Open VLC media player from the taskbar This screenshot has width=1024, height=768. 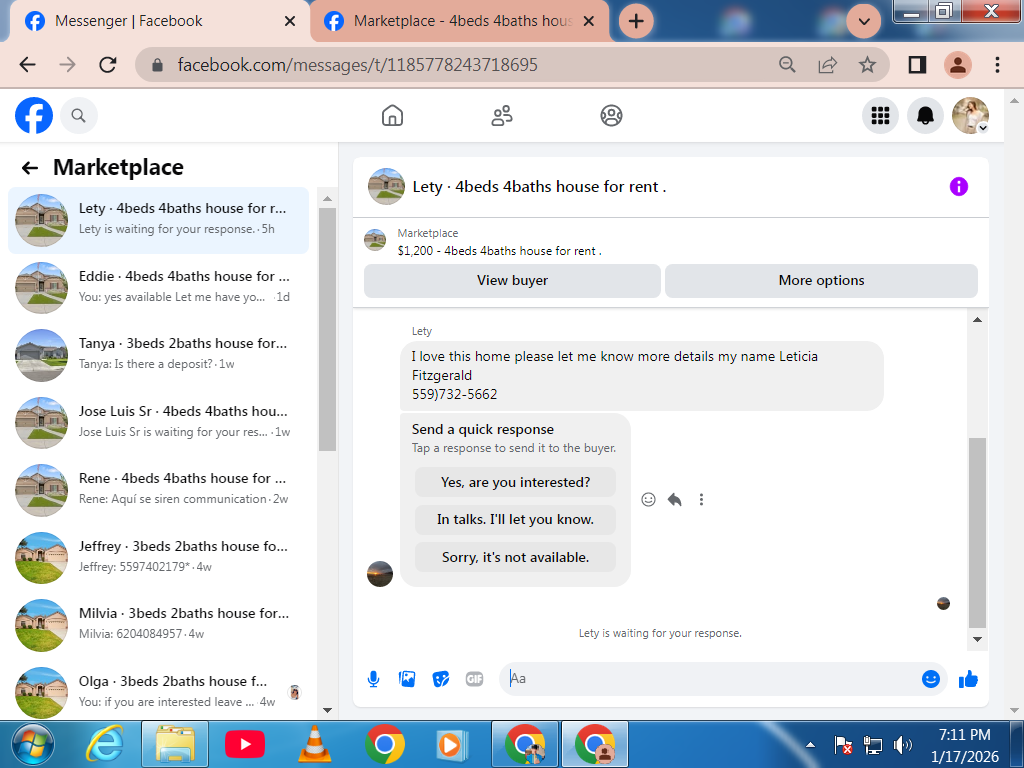click(314, 744)
